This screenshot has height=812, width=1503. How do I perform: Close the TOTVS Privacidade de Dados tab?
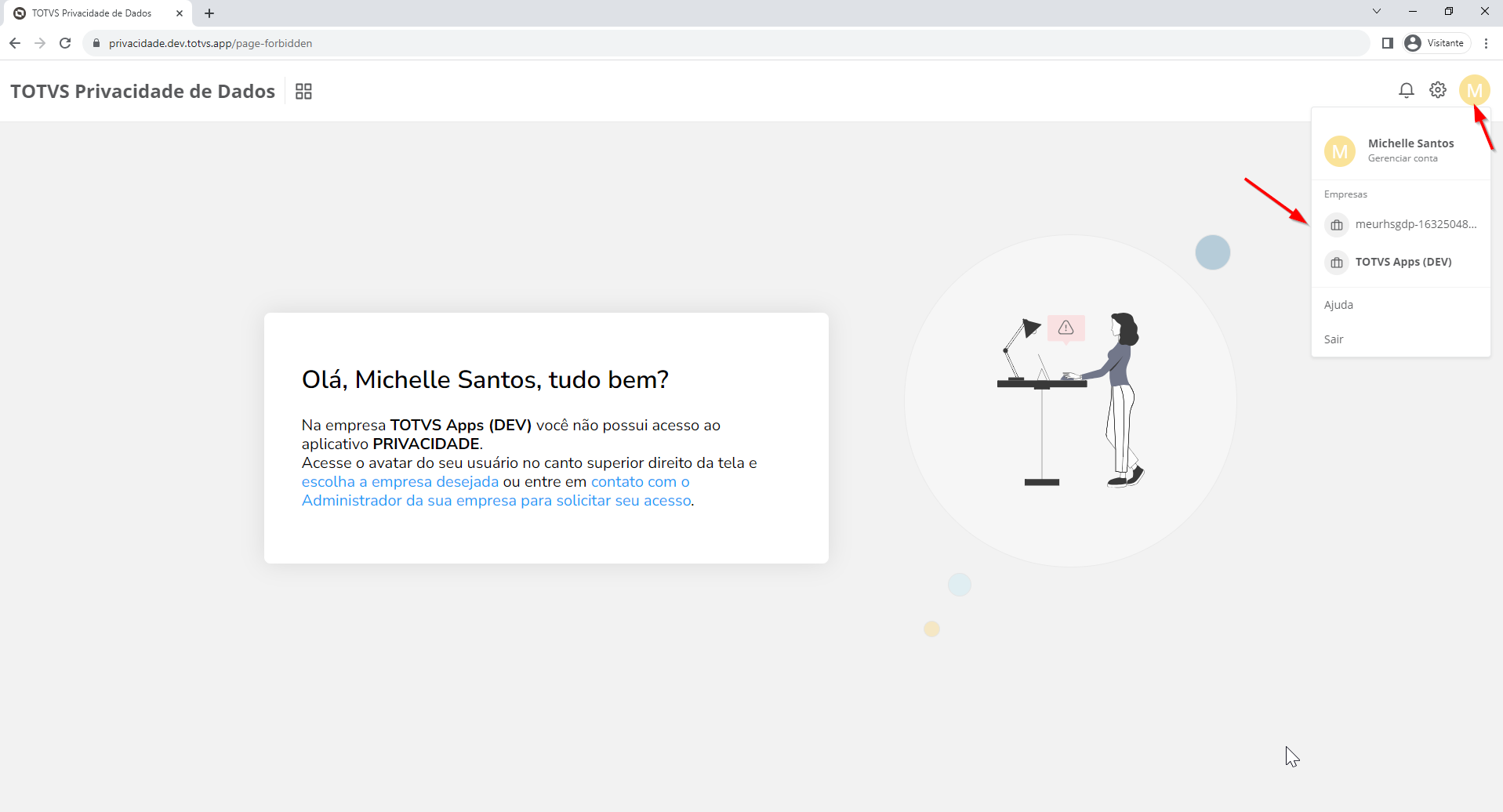[x=180, y=13]
